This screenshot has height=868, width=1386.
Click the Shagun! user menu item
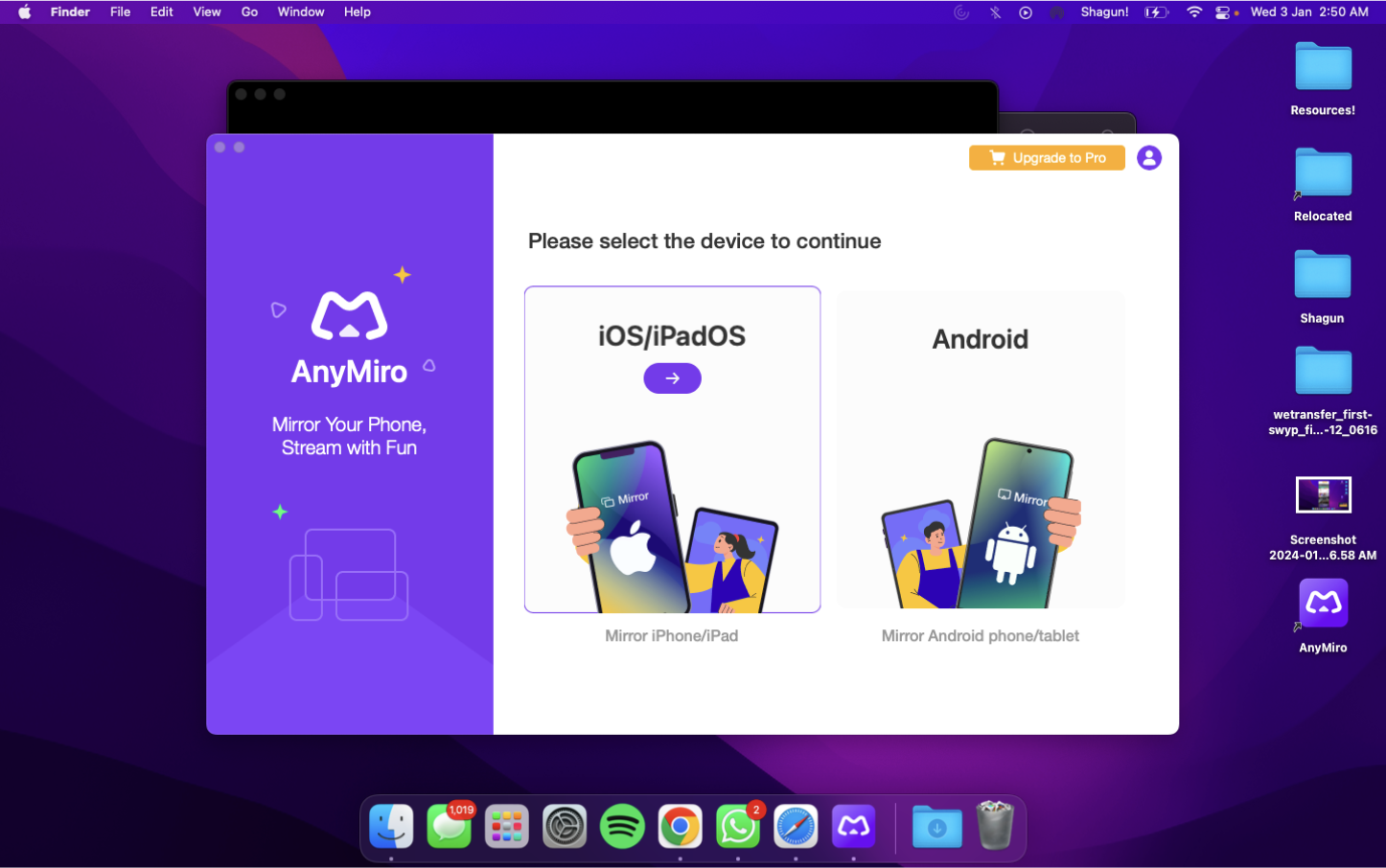pos(1104,12)
